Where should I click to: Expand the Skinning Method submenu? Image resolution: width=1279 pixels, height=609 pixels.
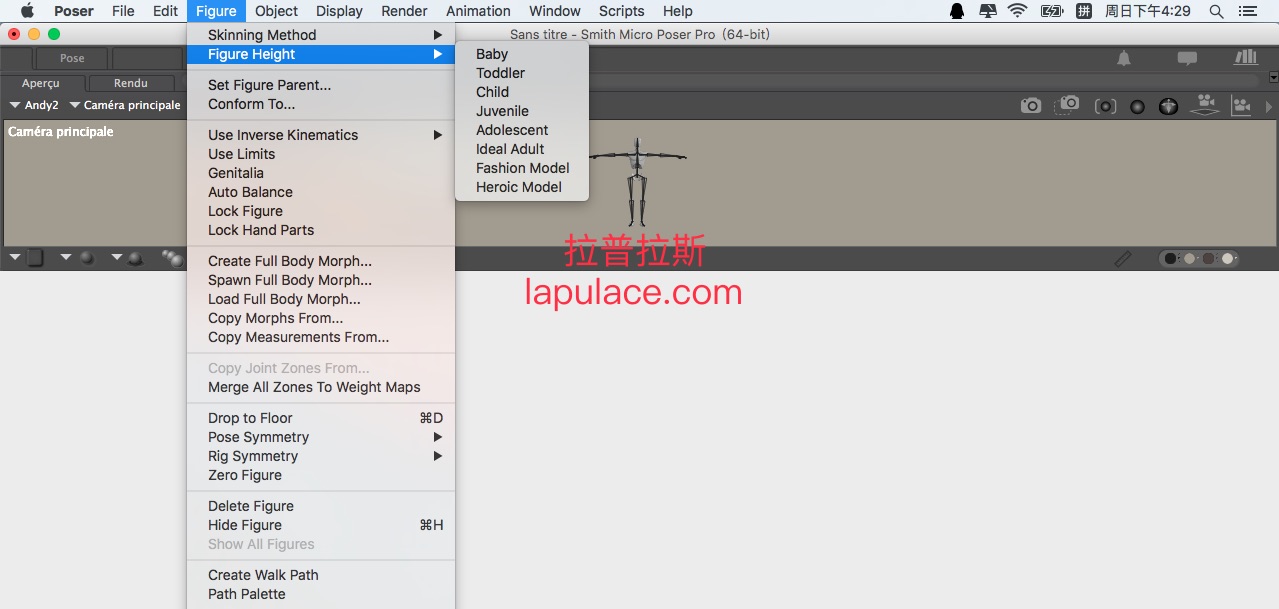pos(321,35)
